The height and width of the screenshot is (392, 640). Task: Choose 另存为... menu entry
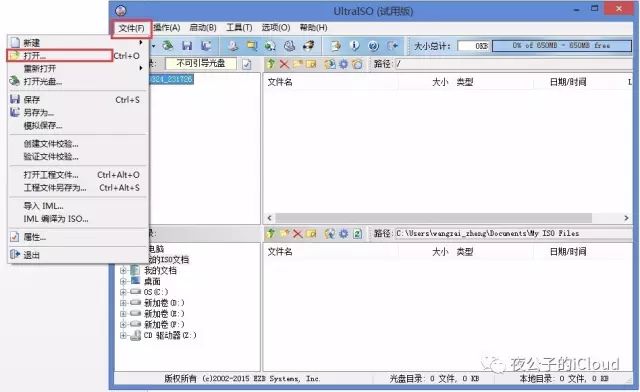[77, 112]
